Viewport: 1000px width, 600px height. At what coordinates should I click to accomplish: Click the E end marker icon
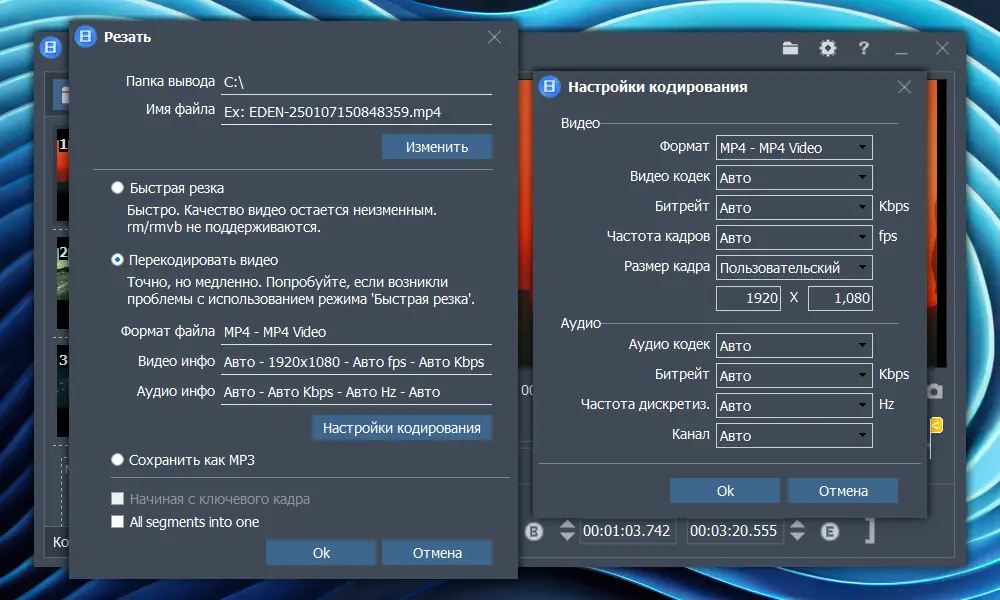click(830, 531)
